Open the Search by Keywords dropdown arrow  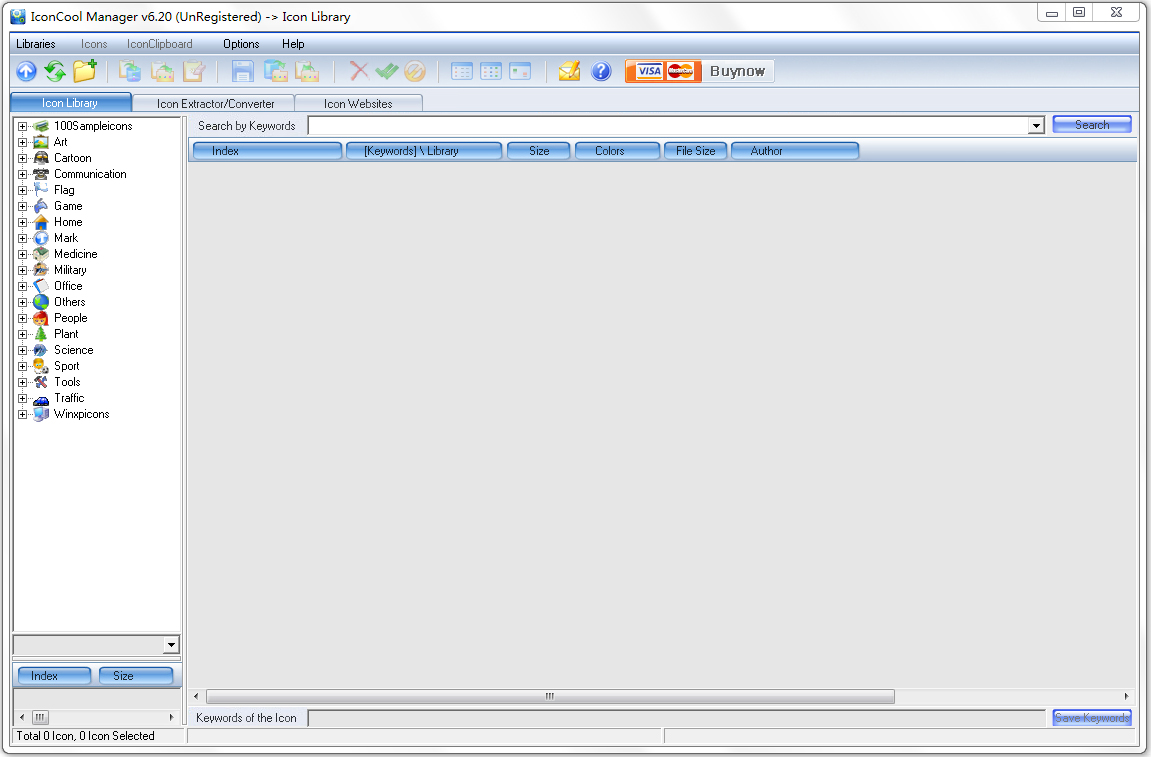click(1036, 125)
